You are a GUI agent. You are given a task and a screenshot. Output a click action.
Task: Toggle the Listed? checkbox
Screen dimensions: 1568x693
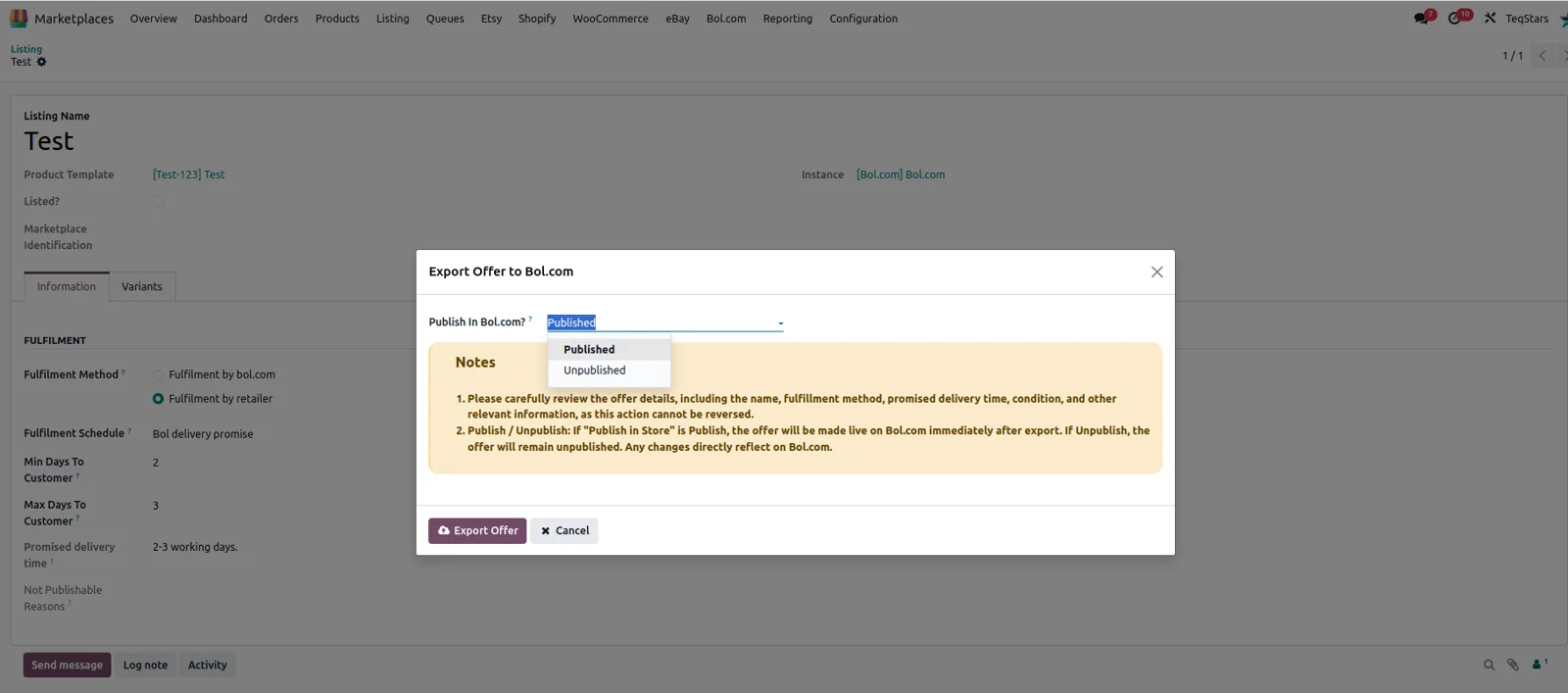coord(158,201)
